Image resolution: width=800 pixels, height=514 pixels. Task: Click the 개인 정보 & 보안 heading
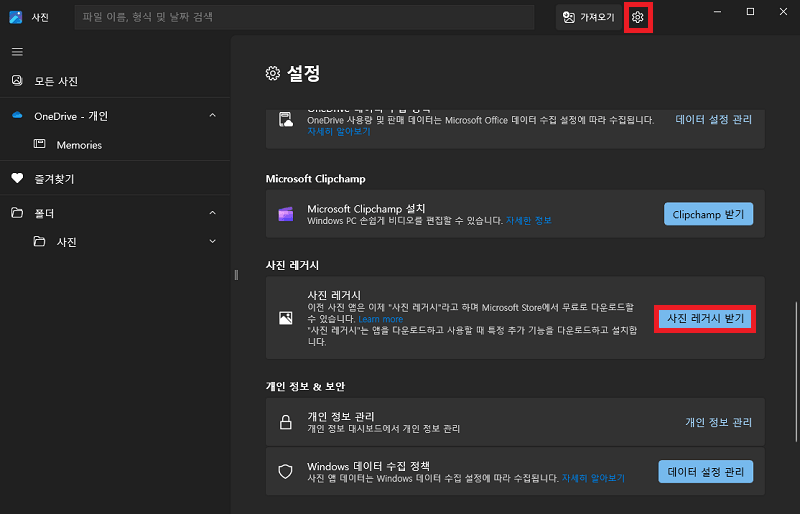(305, 386)
